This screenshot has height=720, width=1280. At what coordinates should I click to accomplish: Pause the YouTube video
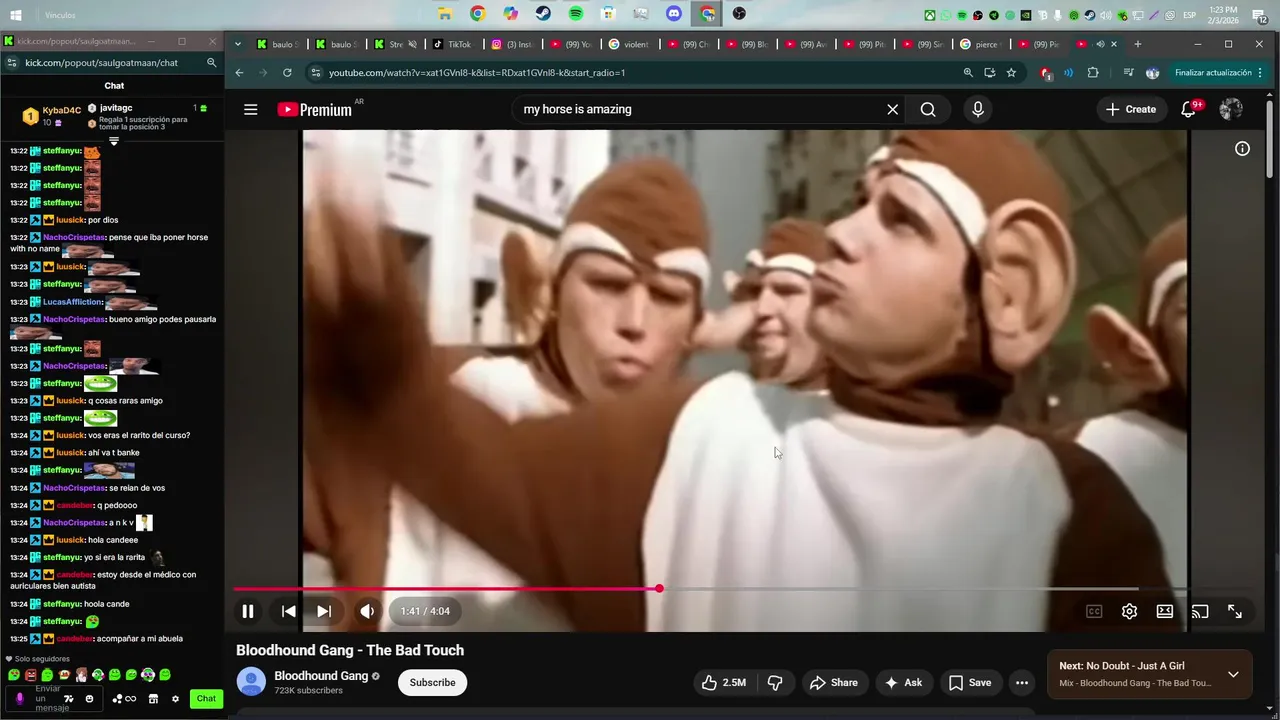click(x=248, y=611)
